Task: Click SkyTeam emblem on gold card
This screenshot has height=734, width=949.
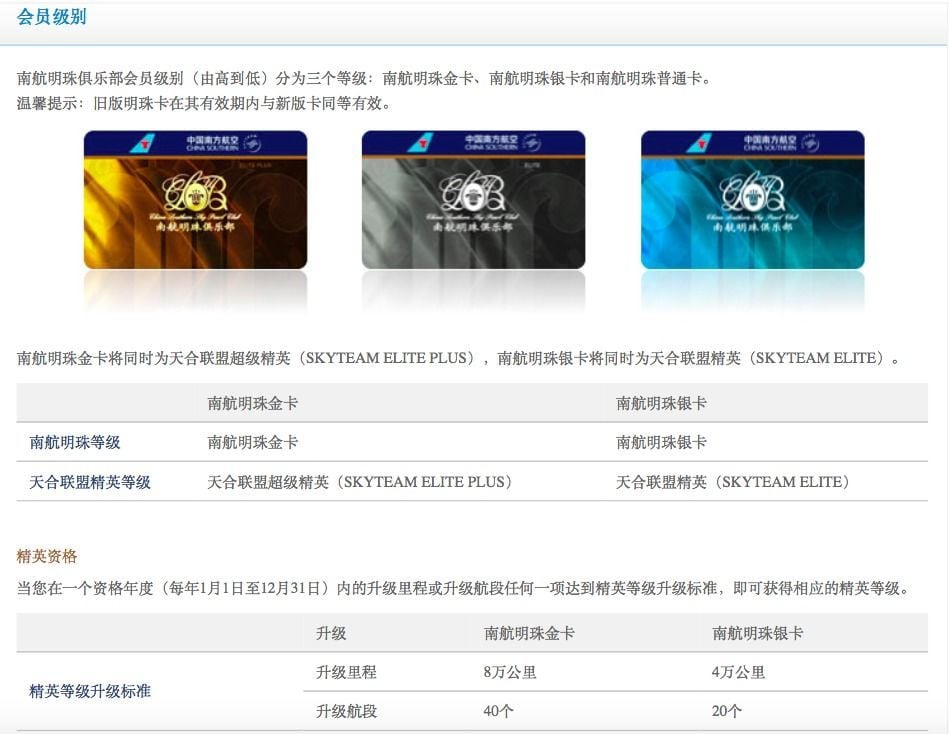Action: [x=252, y=143]
